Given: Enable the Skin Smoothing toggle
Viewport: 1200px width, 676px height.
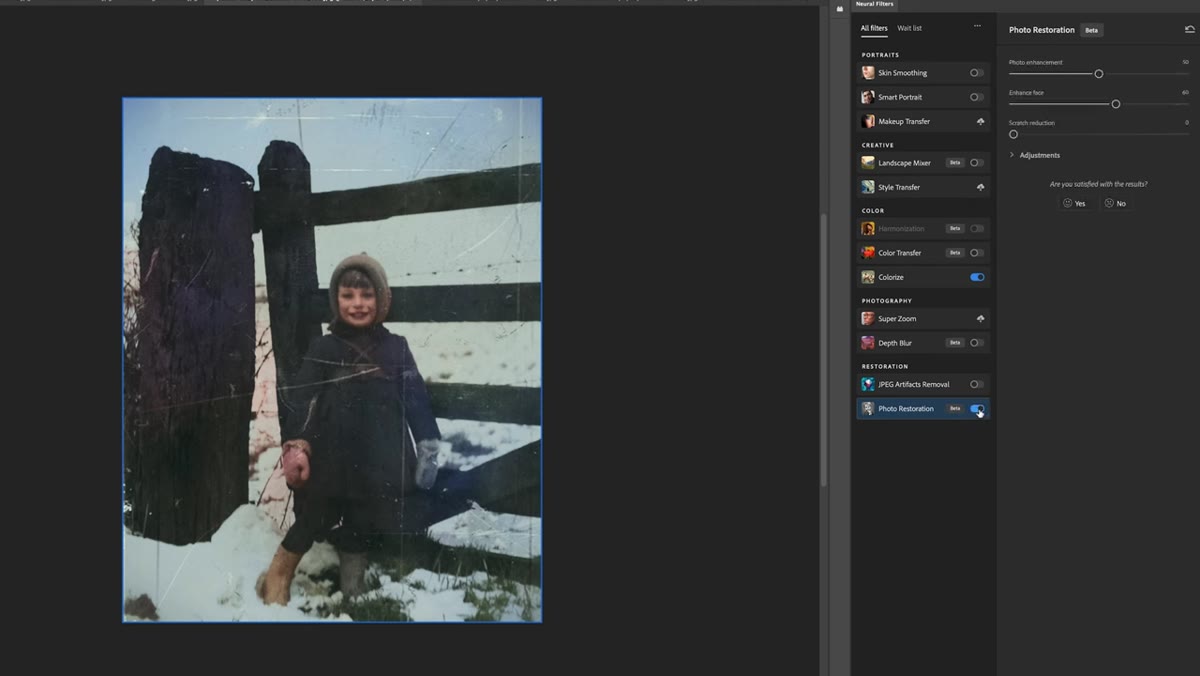Looking at the screenshot, I should tap(977, 73).
